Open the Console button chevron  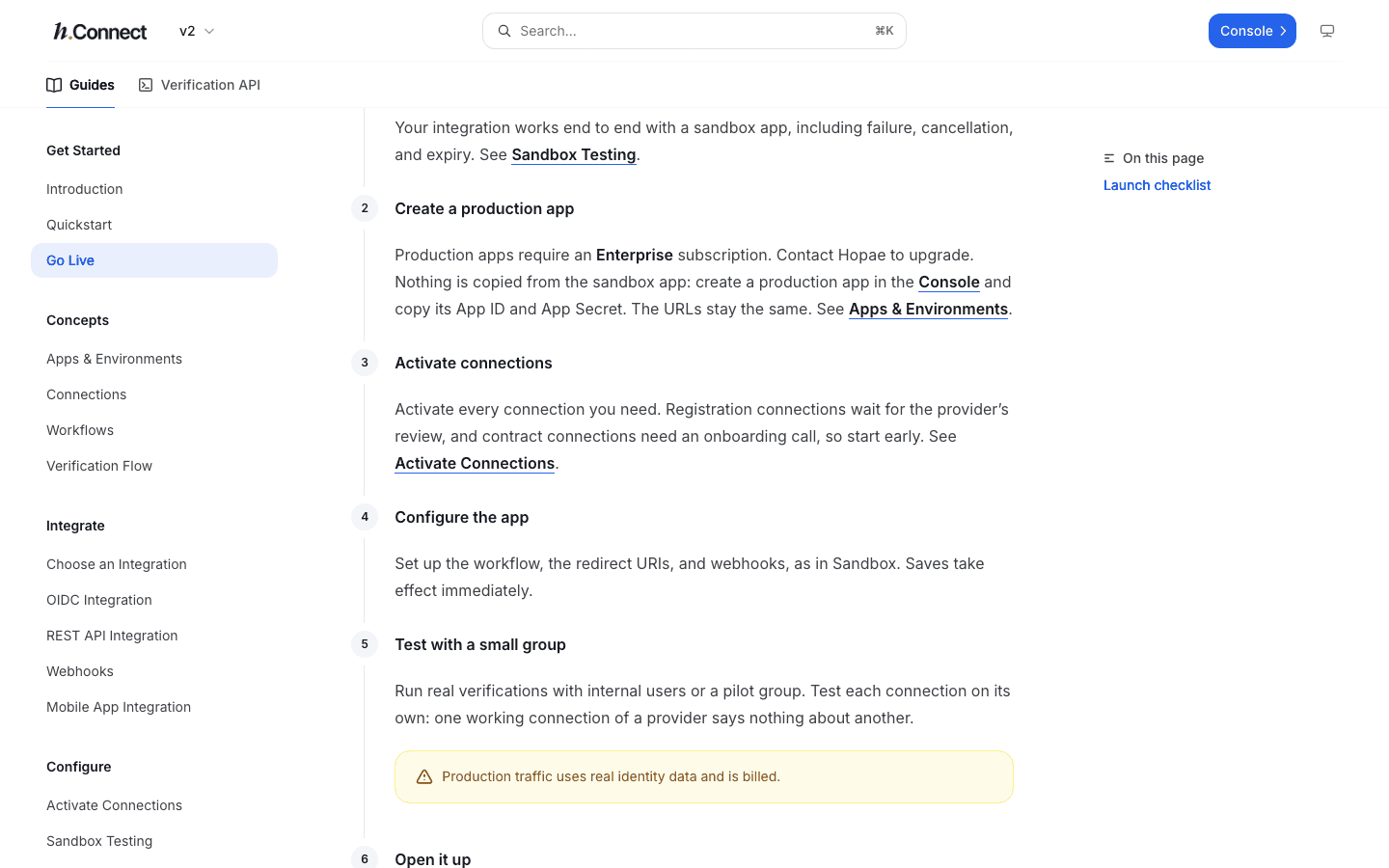(x=1283, y=31)
